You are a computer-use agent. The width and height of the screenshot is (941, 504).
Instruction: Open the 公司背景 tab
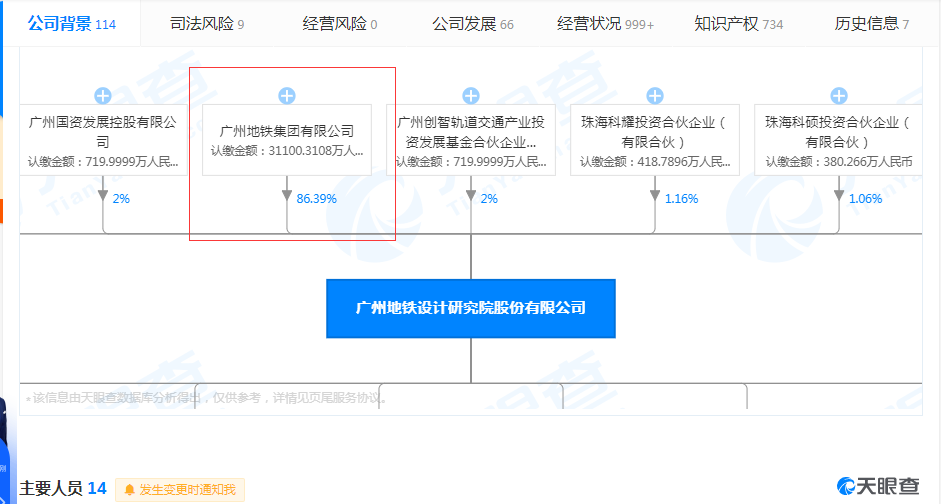71,24
